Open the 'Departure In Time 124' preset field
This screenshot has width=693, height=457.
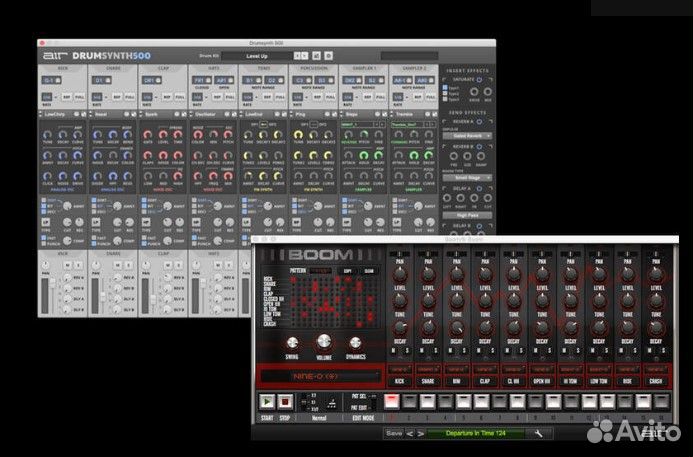tap(476, 434)
